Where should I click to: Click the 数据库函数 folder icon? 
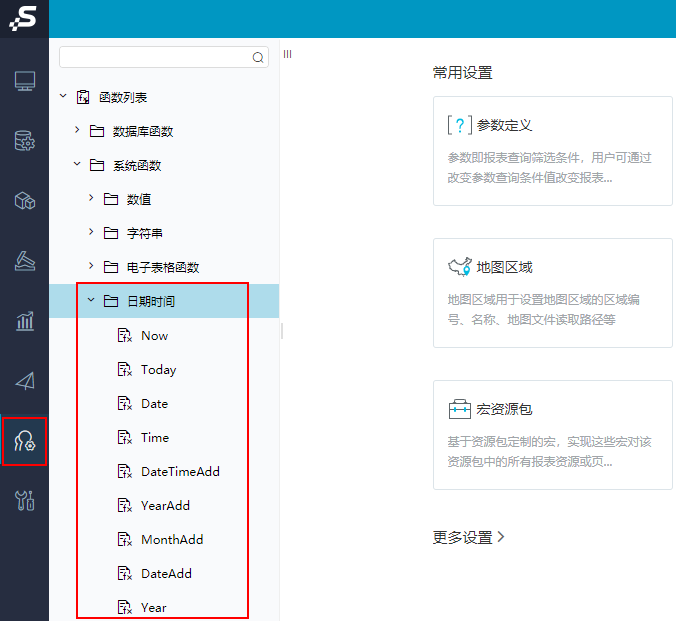pyautogui.click(x=97, y=131)
